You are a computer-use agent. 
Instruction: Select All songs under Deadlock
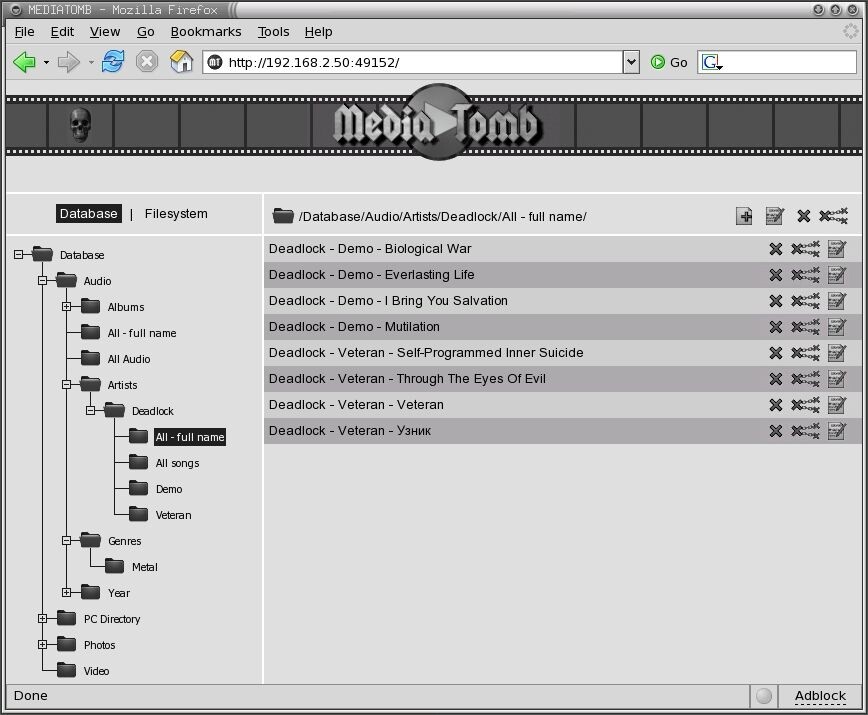(177, 463)
